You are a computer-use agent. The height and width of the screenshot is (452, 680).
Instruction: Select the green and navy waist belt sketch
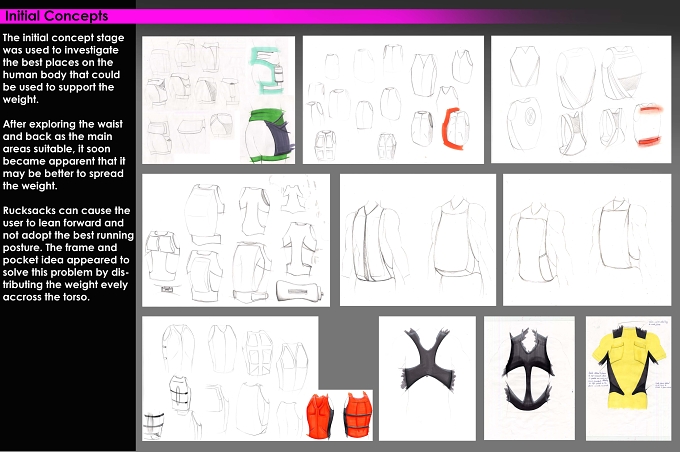[268, 135]
